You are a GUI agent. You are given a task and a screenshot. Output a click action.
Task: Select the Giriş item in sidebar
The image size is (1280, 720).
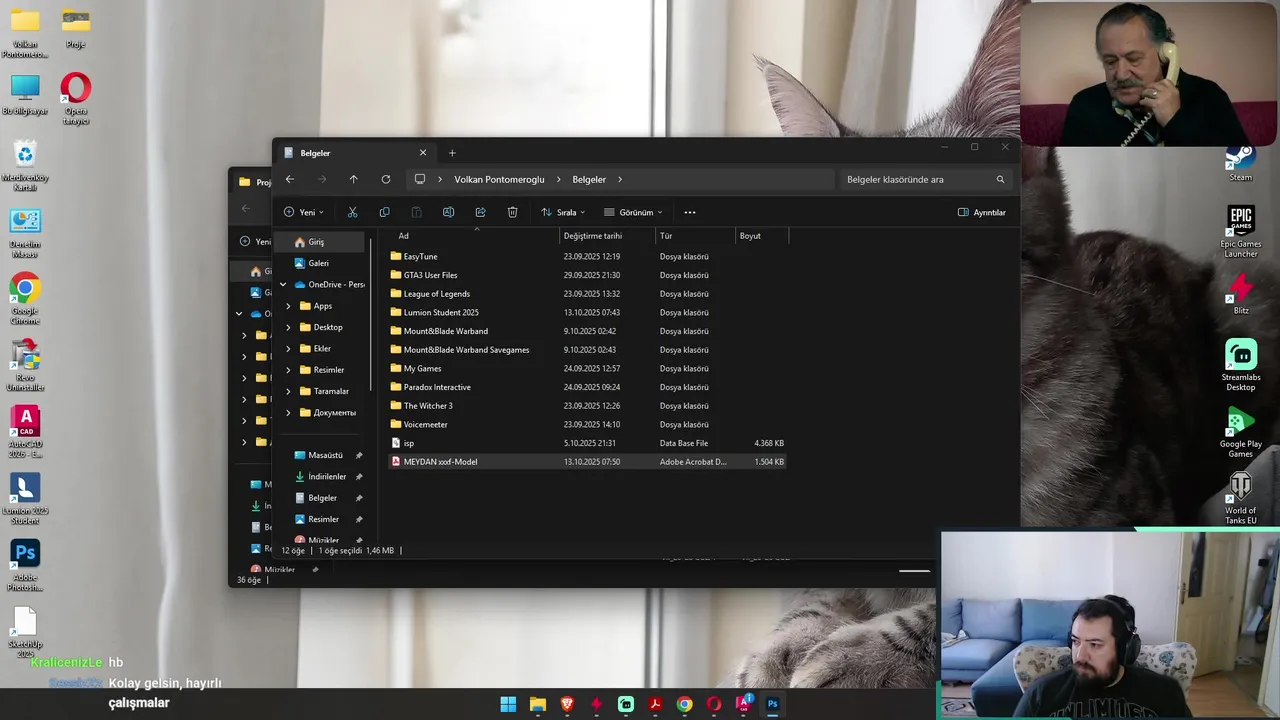pyautogui.click(x=320, y=242)
